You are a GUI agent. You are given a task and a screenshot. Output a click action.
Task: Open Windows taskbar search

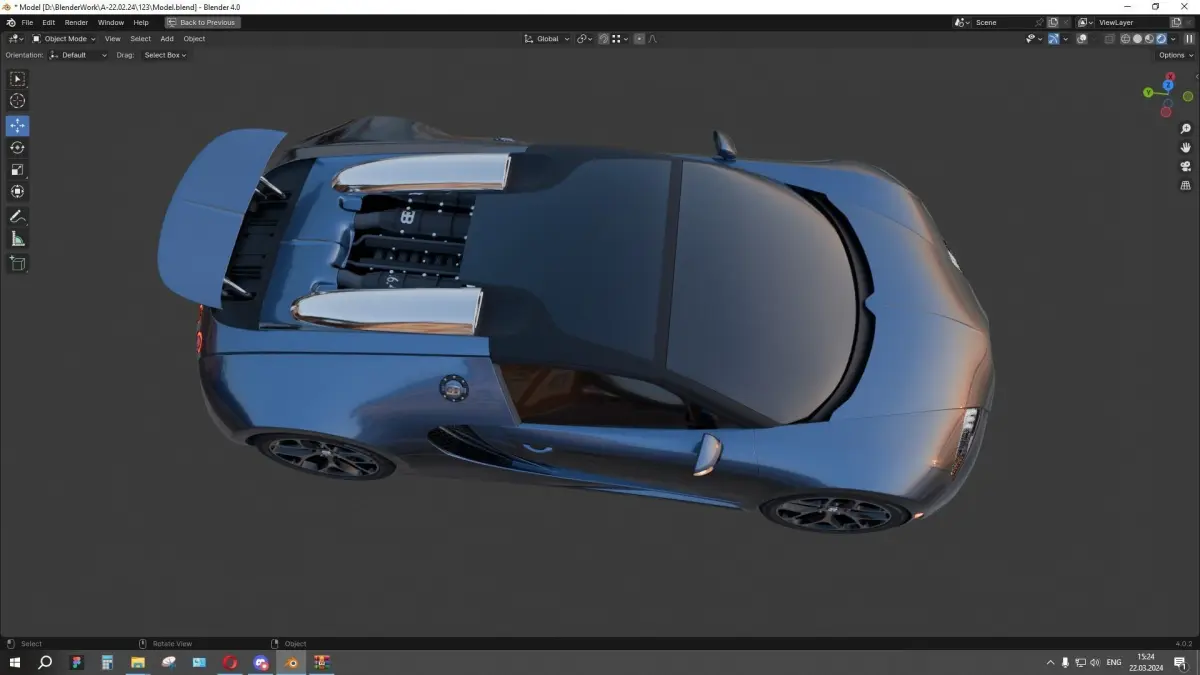pos(45,662)
